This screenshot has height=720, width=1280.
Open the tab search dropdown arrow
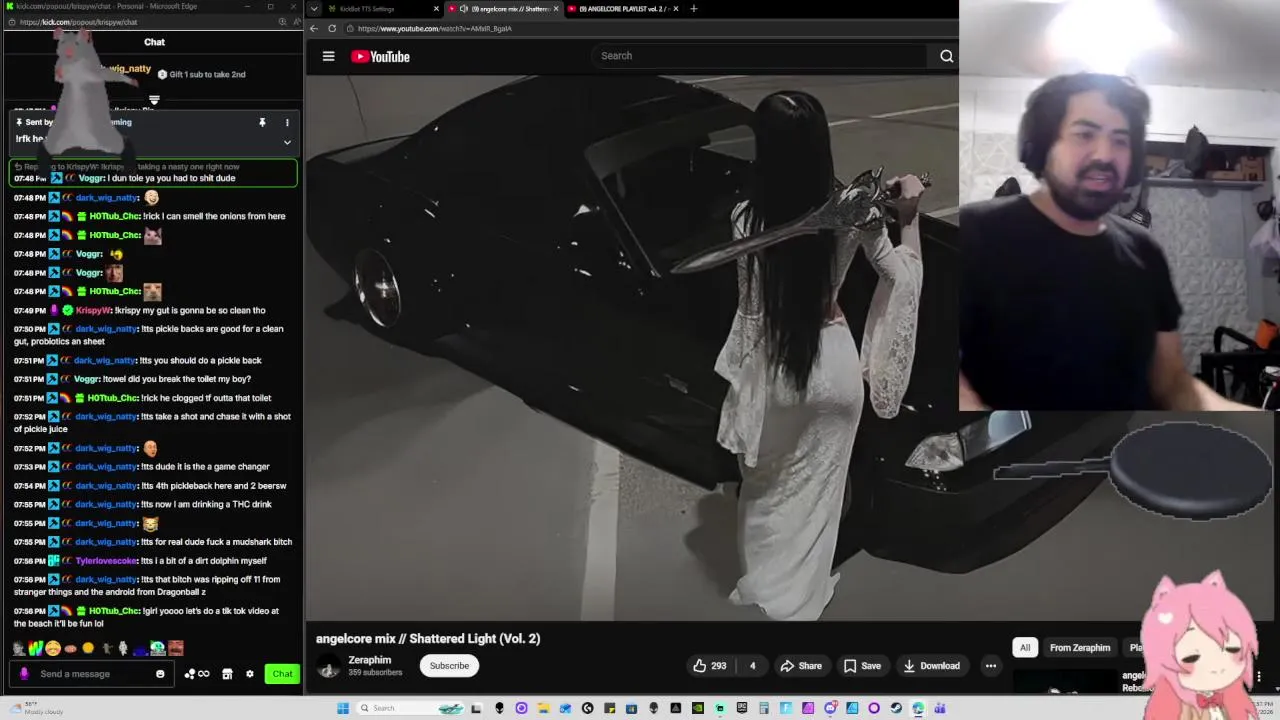[x=314, y=9]
